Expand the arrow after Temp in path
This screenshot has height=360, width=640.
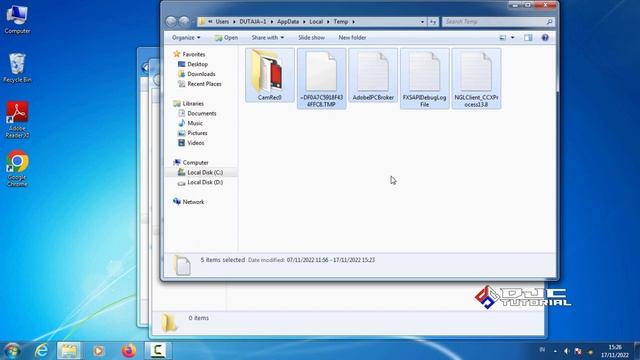coord(353,22)
